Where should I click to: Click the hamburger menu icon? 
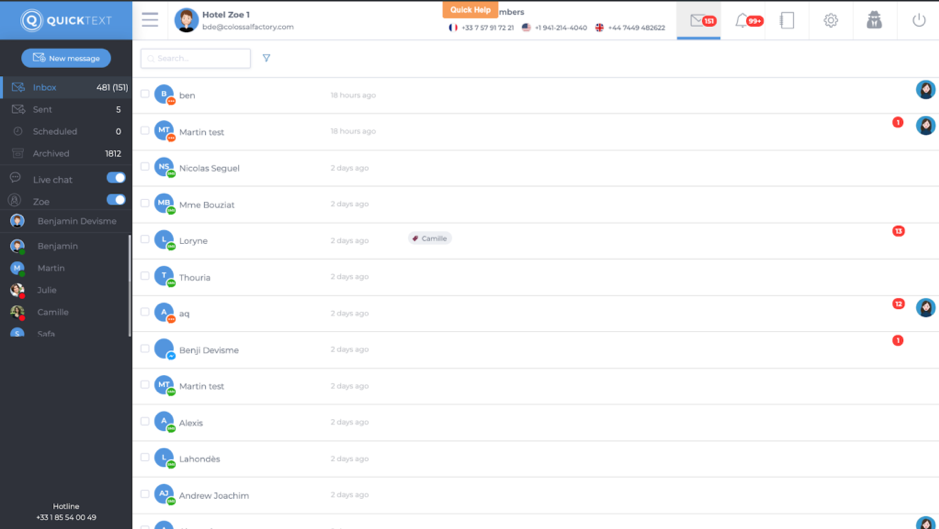pyautogui.click(x=150, y=20)
